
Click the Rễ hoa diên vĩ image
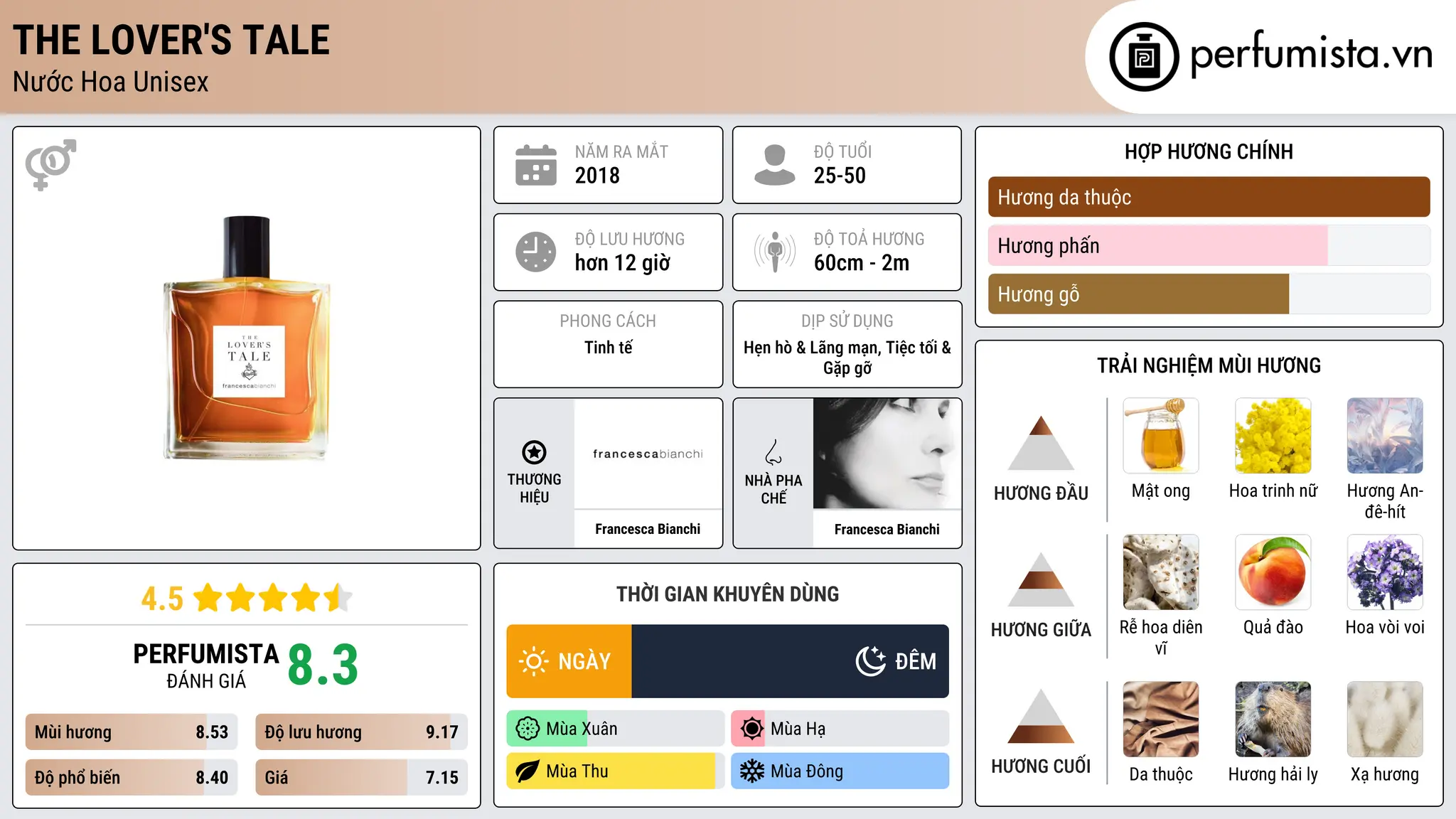tap(1161, 572)
